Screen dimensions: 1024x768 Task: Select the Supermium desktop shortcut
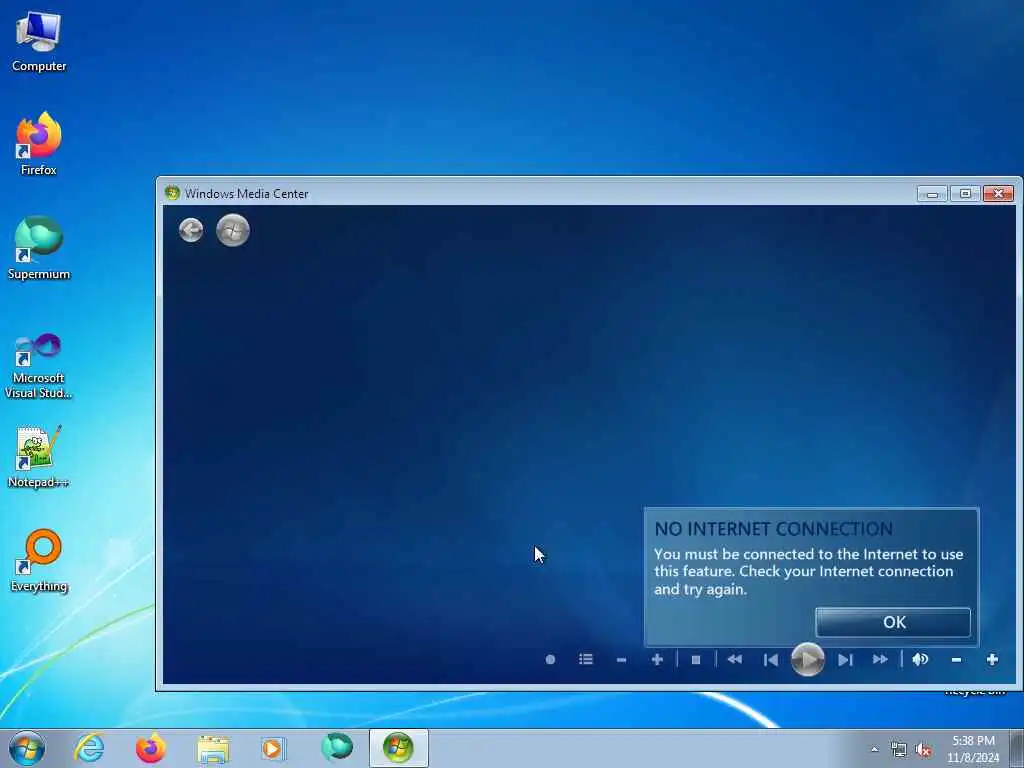[39, 248]
